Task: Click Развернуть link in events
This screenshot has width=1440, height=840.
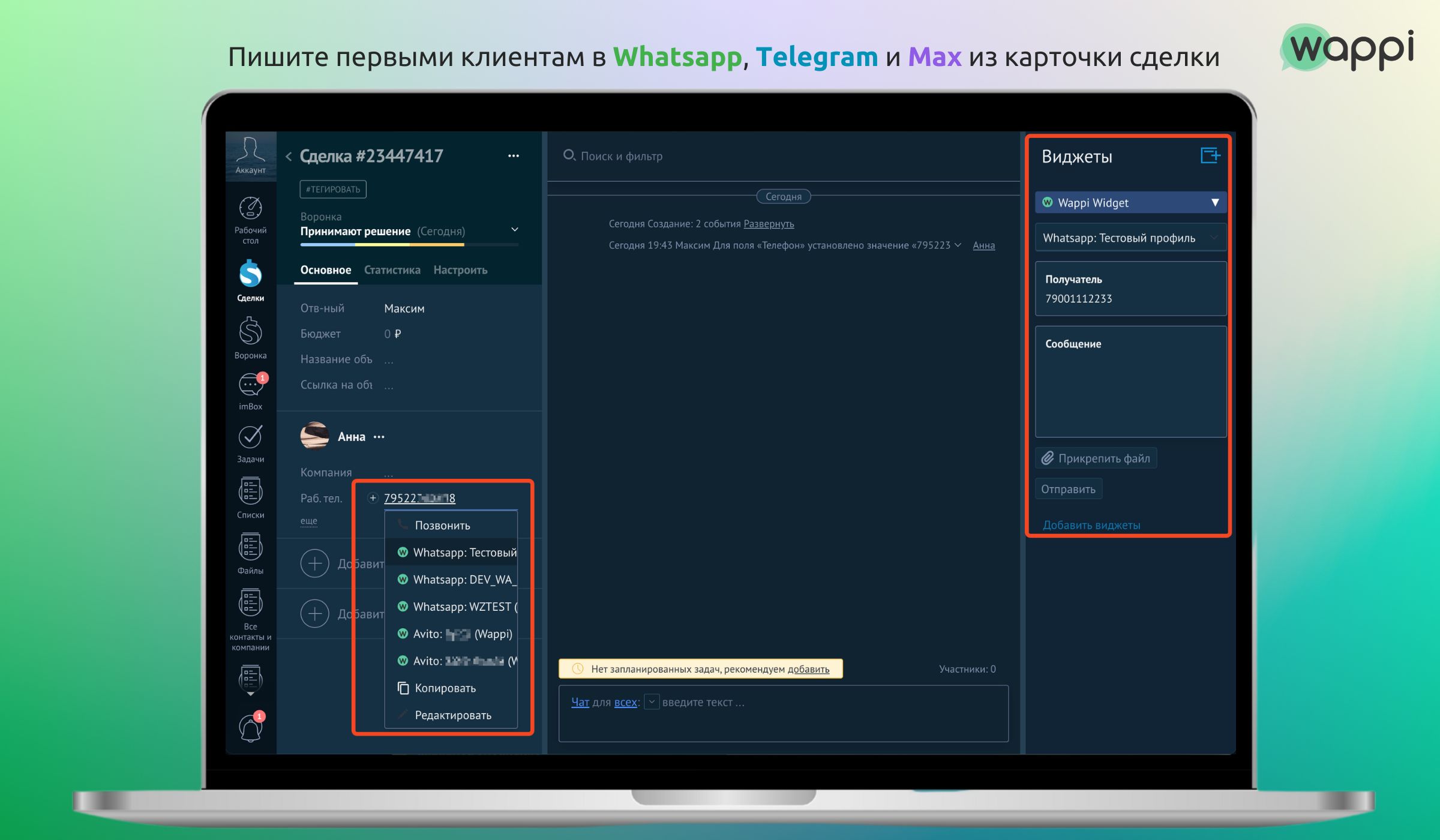Action: [769, 224]
